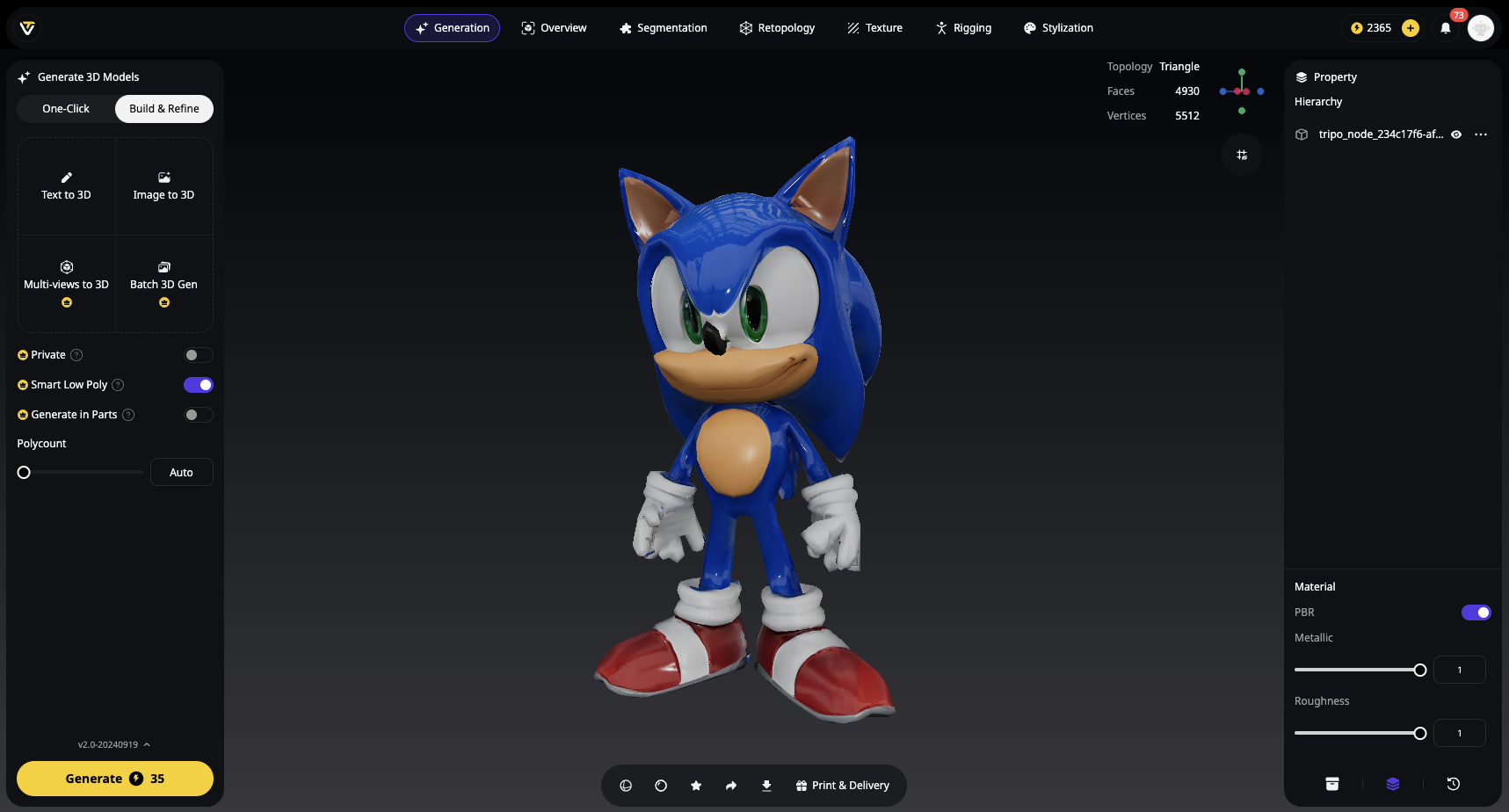Open the user profile avatar
Image resolution: width=1509 pixels, height=812 pixels.
point(1481,28)
